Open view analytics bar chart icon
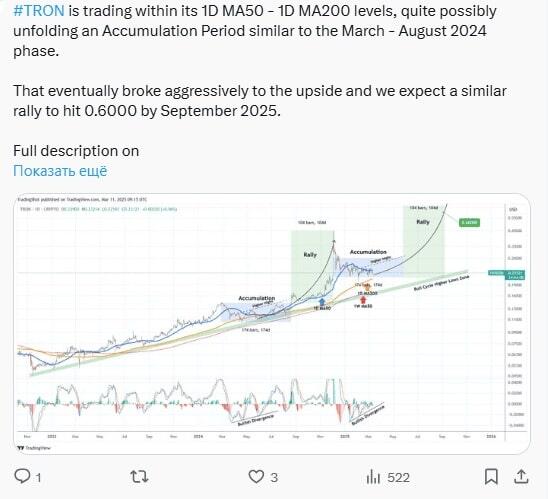Viewport: 548px width, 499px height. pos(373,477)
